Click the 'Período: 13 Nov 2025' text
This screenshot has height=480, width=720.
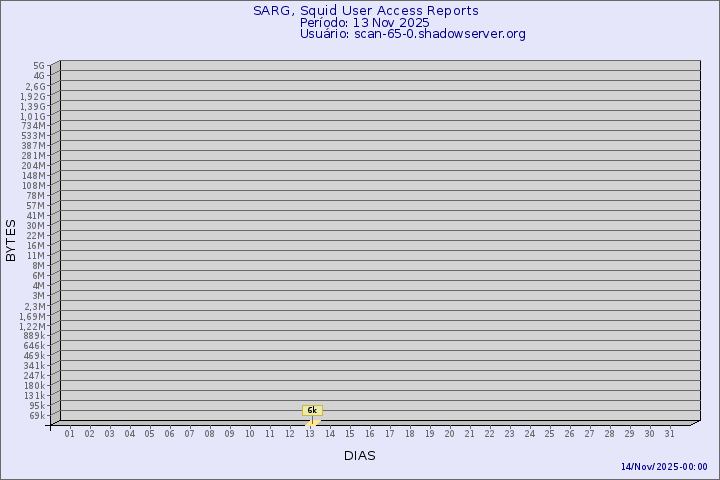(364, 23)
